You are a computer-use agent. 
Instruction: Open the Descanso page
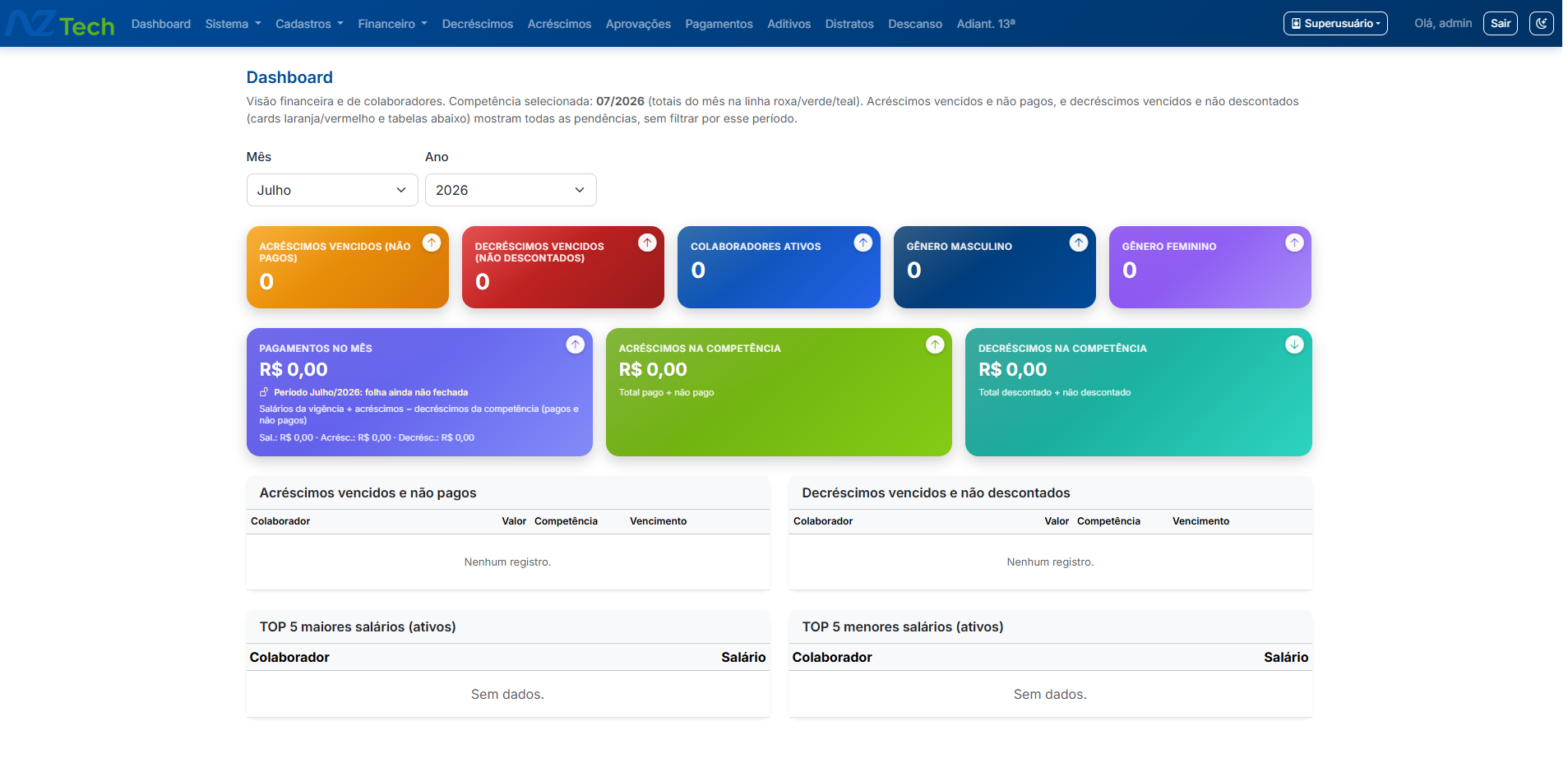pos(915,24)
